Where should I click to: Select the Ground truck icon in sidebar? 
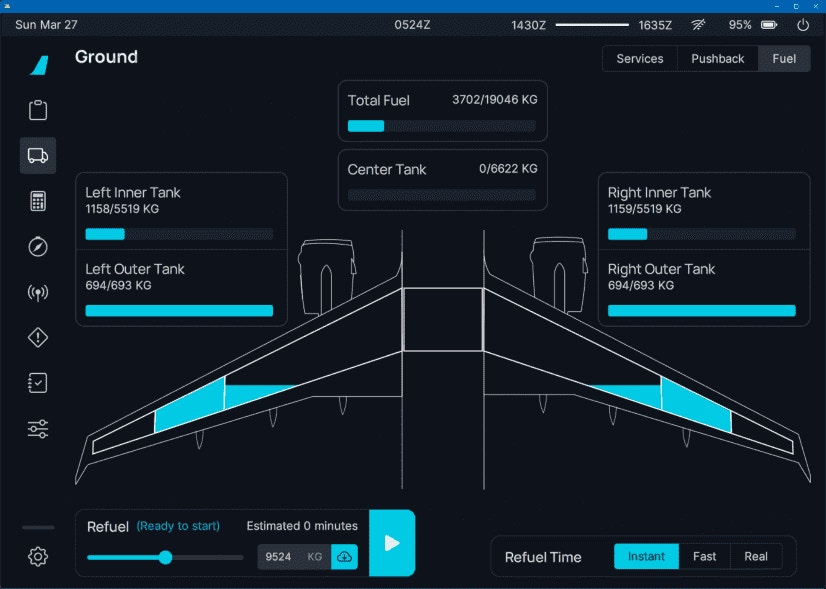[x=38, y=155]
